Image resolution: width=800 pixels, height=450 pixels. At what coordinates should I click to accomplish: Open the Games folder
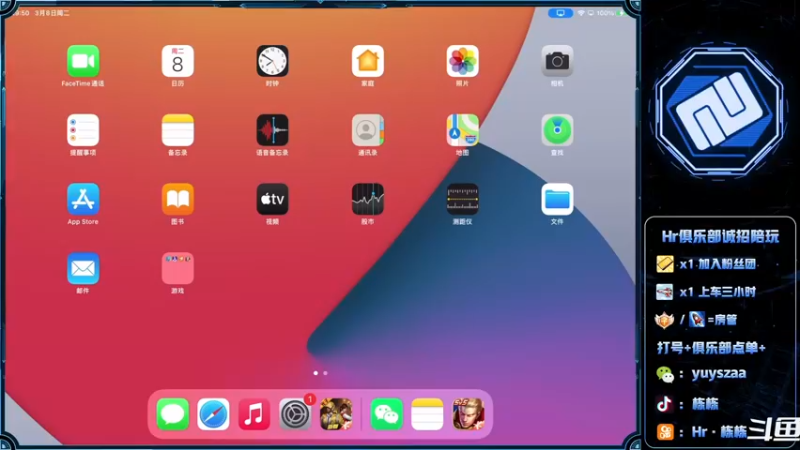pos(178,268)
